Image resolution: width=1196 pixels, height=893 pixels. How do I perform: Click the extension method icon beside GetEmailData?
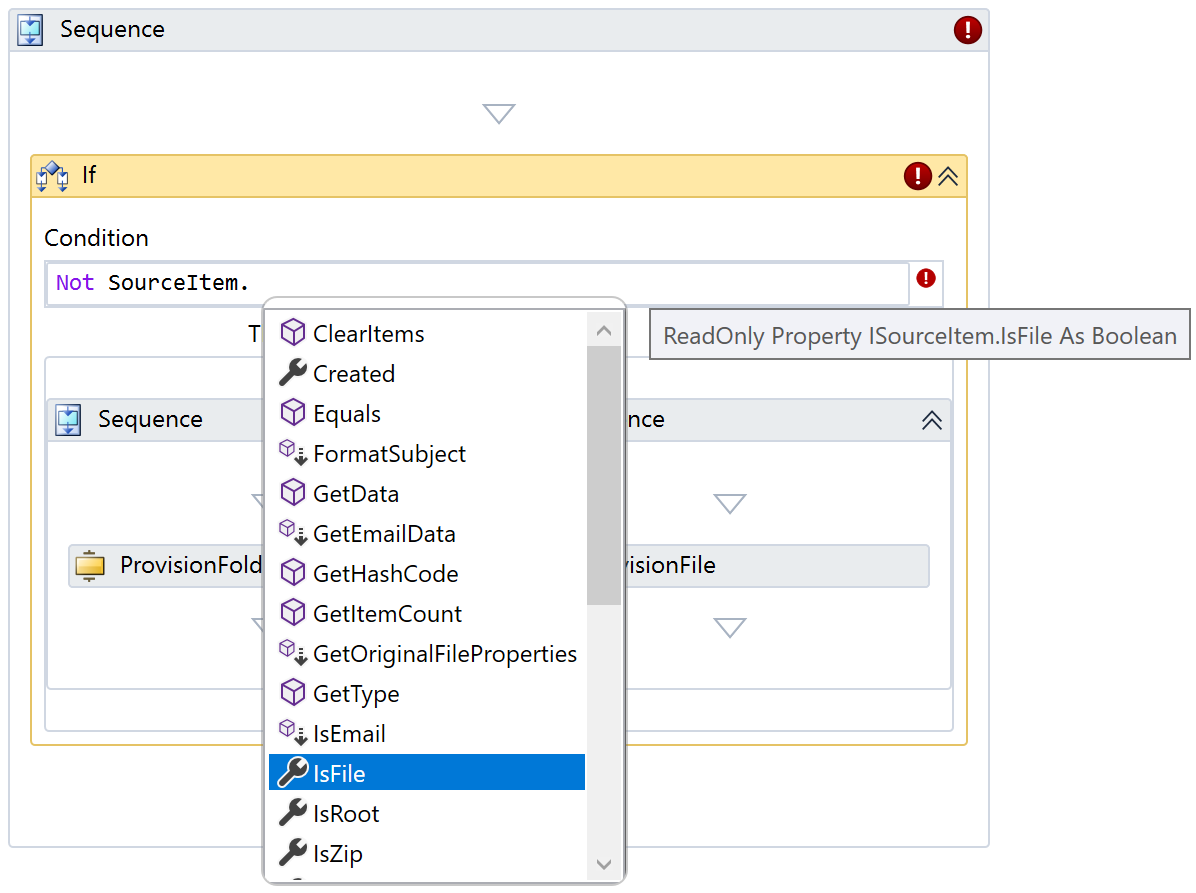[293, 533]
